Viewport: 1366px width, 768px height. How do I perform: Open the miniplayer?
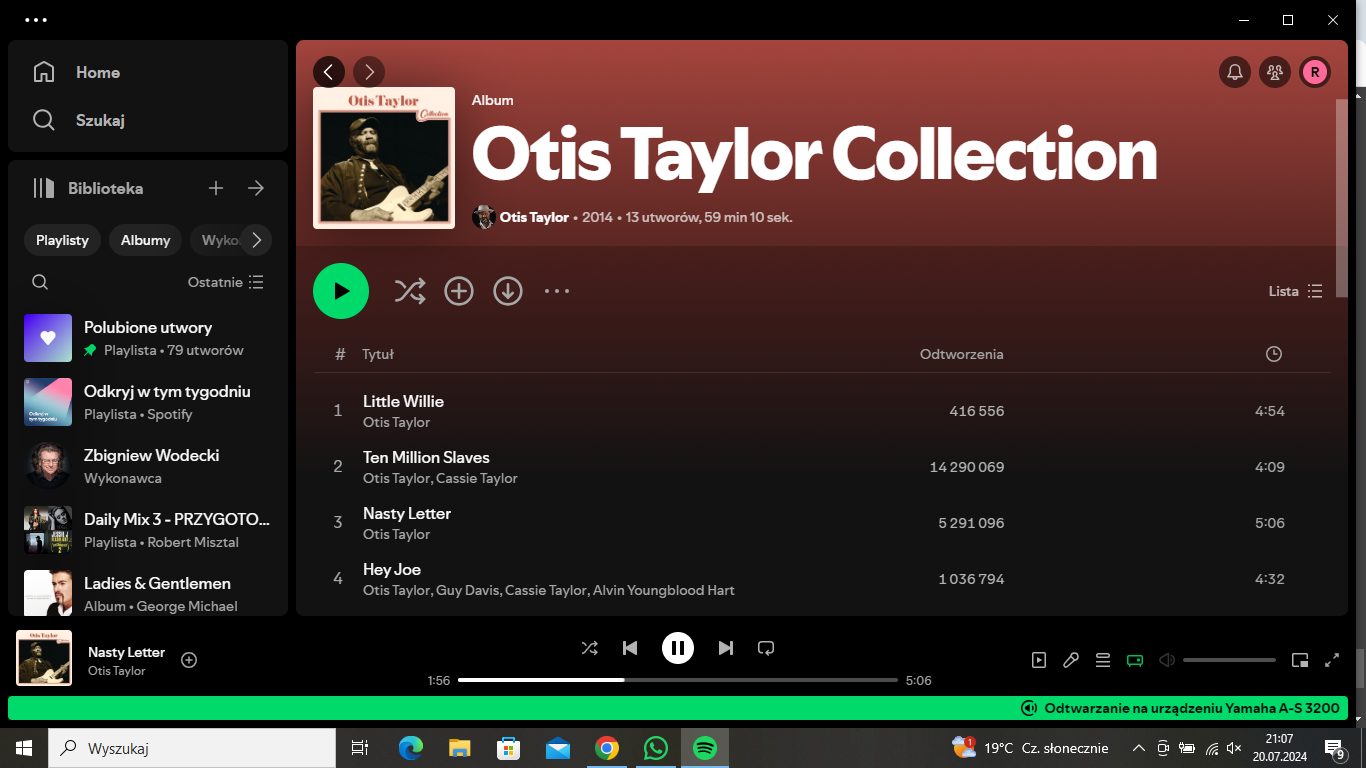[x=1300, y=660]
